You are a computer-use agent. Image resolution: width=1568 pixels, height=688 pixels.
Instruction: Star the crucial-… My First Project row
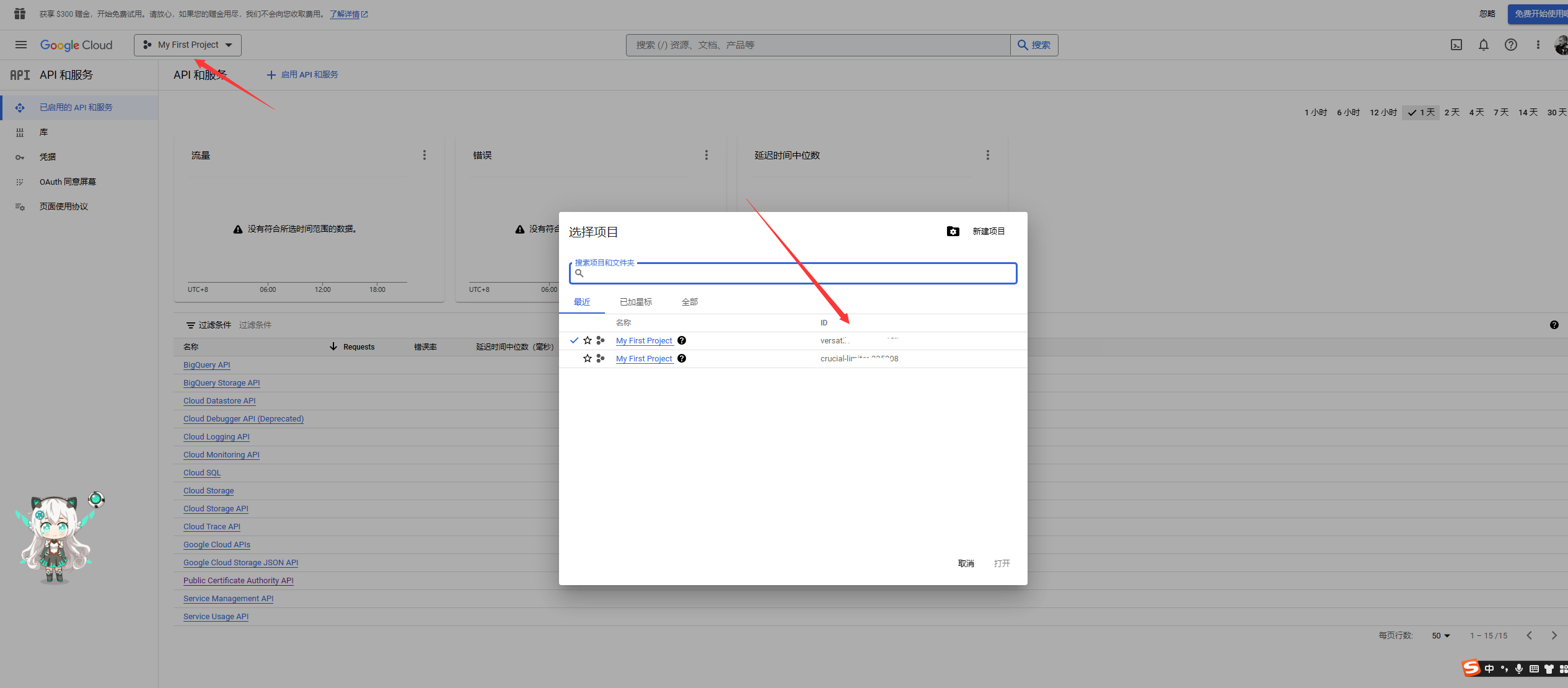[588, 358]
